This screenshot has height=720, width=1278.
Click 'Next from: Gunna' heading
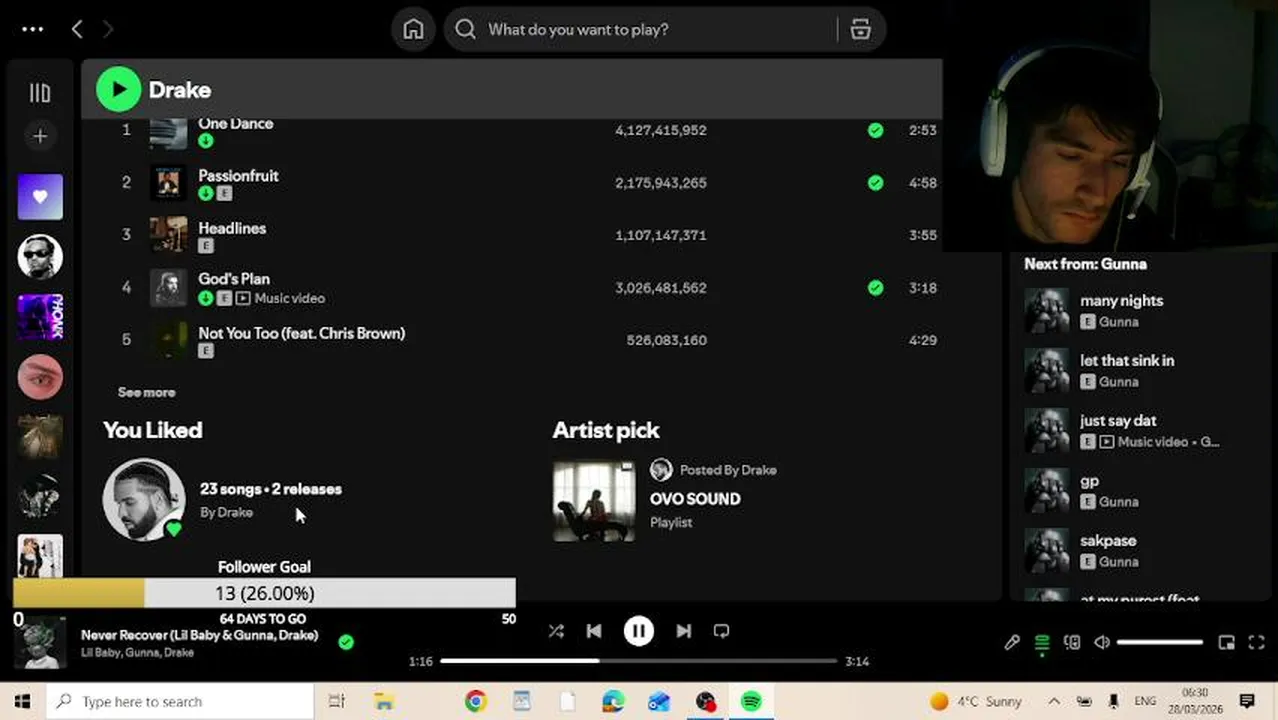[x=1085, y=264]
